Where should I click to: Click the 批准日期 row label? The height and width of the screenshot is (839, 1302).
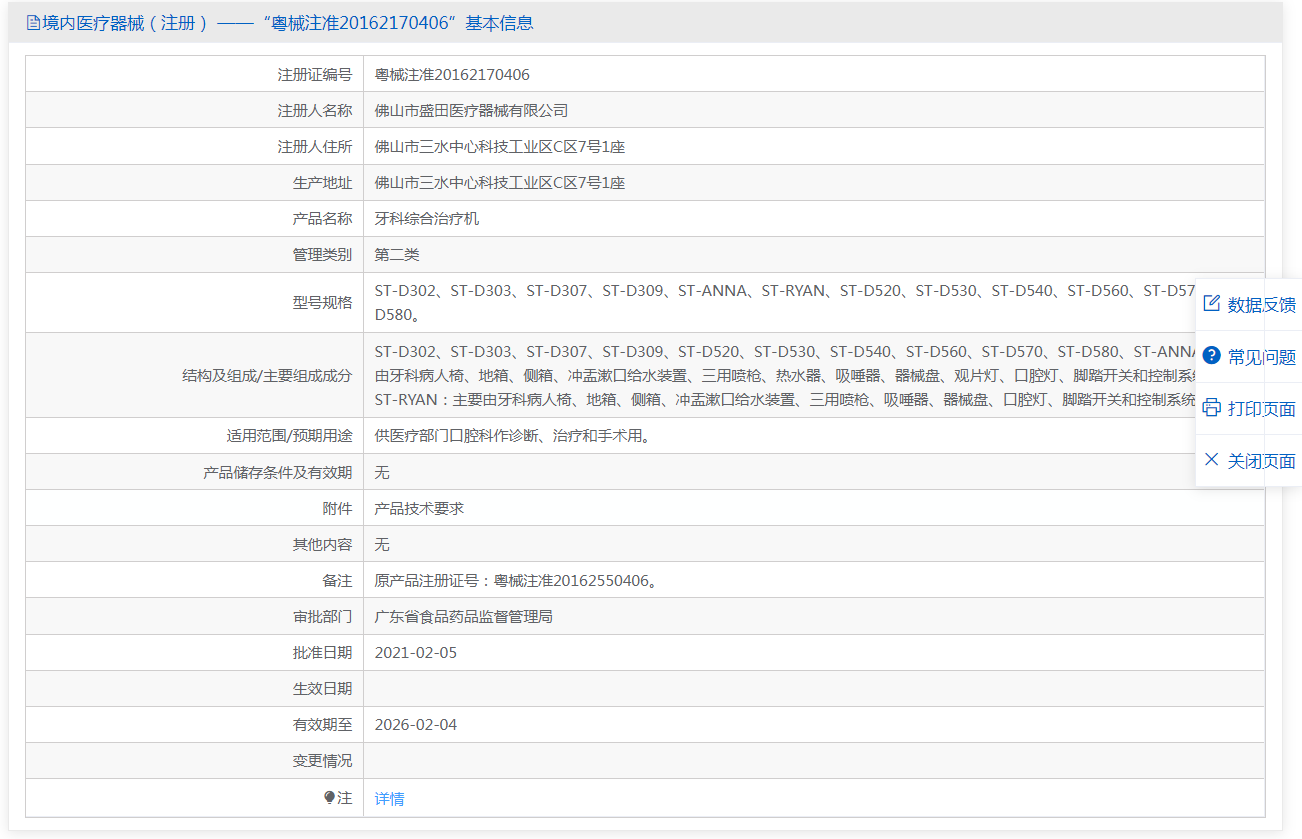point(322,652)
